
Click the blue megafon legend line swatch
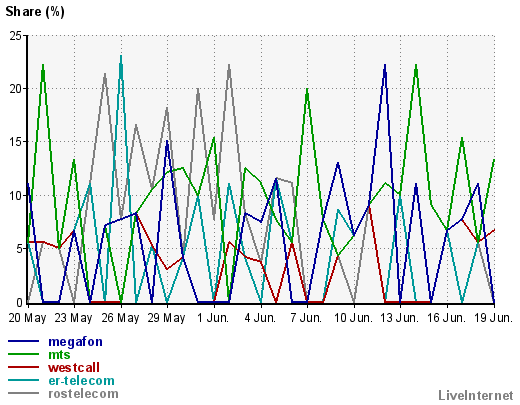point(23,341)
